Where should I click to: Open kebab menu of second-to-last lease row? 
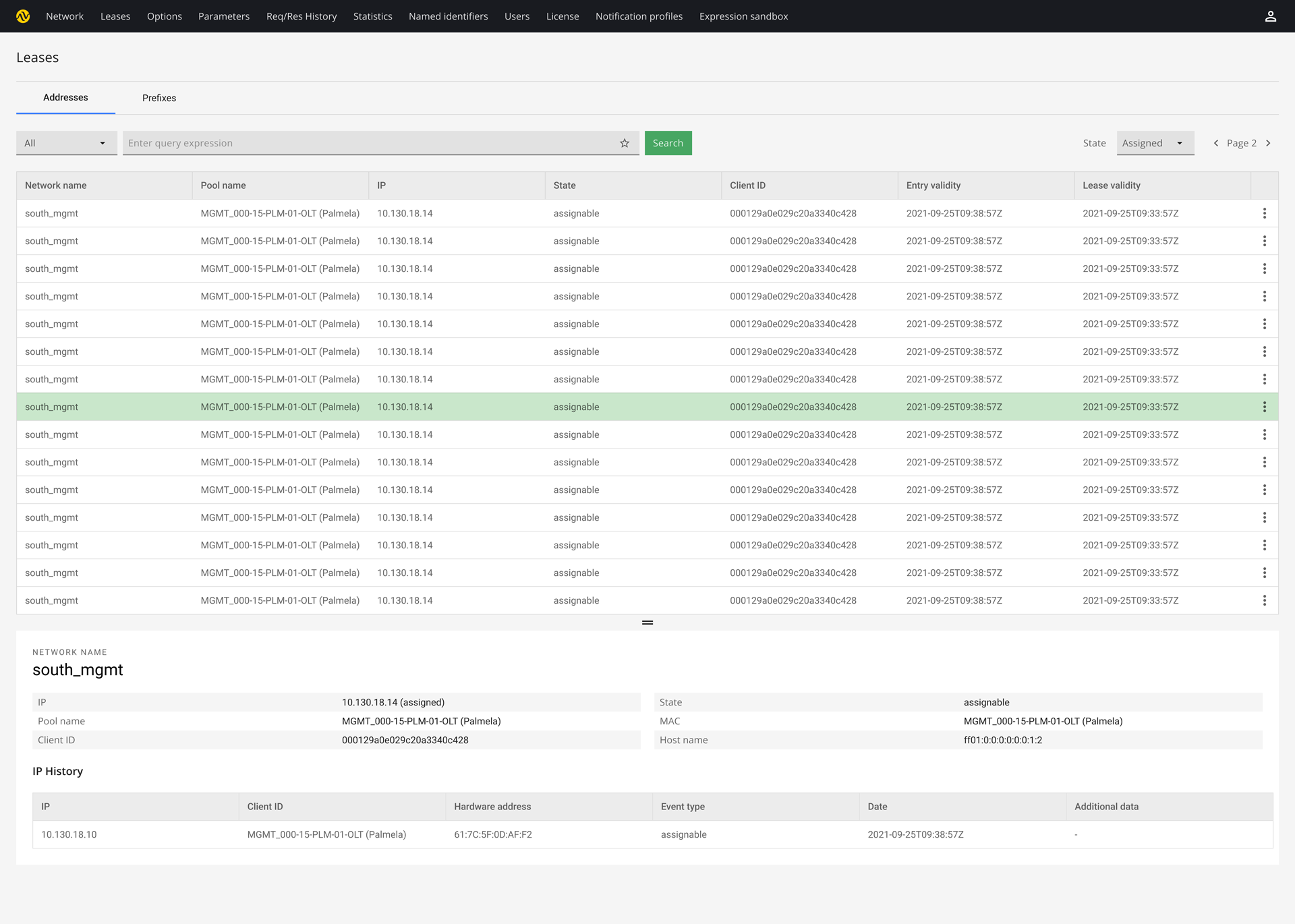(1264, 573)
